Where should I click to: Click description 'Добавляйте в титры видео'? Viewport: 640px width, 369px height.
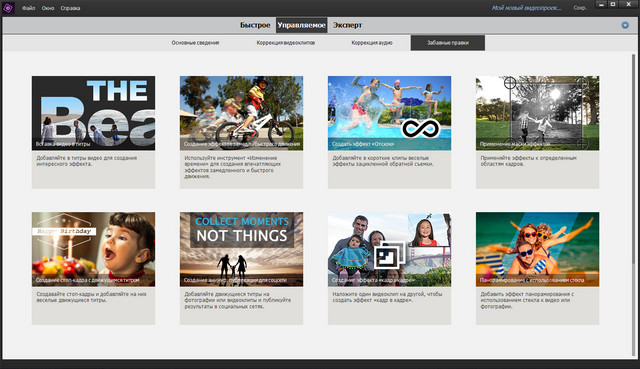(87, 161)
